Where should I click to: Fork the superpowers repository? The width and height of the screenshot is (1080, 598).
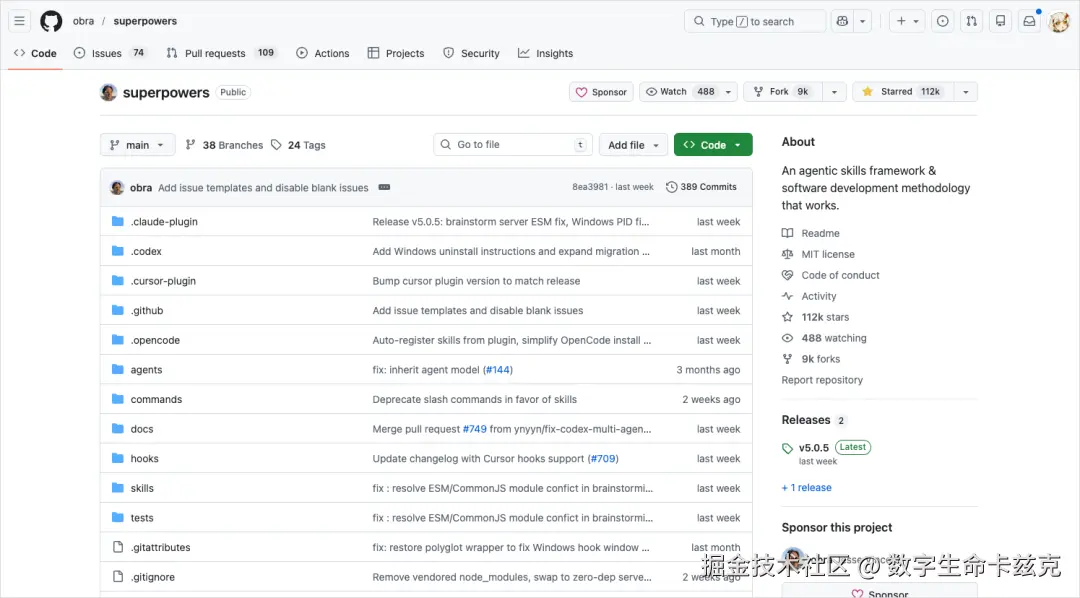pyautogui.click(x=783, y=92)
